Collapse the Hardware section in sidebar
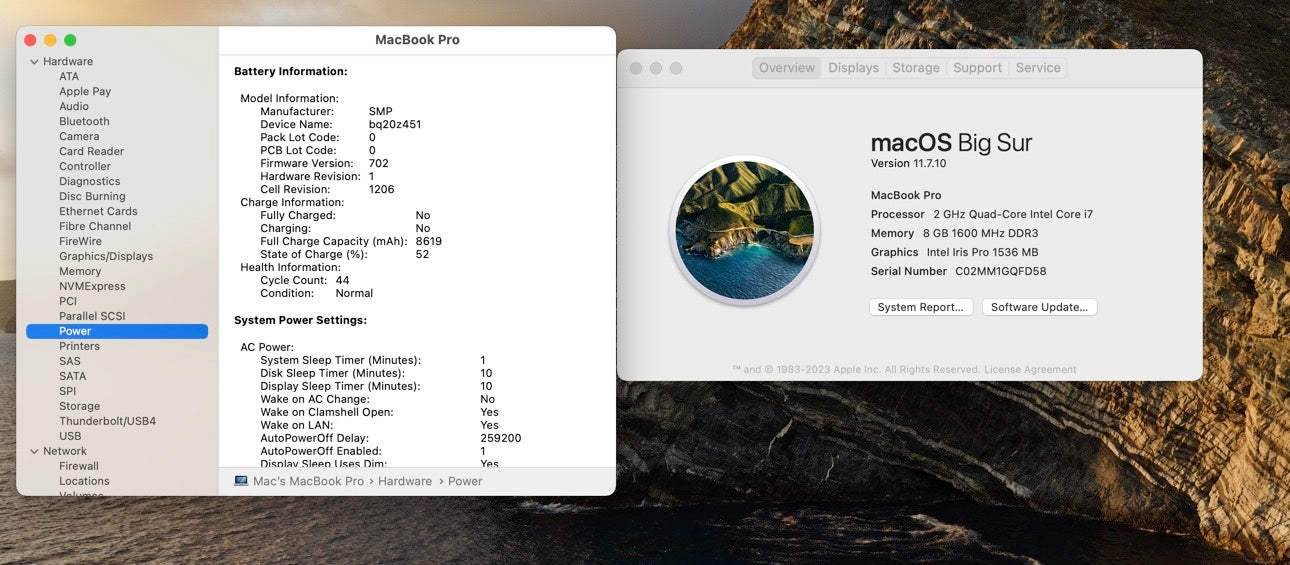Image resolution: width=1290 pixels, height=565 pixels. coord(34,62)
